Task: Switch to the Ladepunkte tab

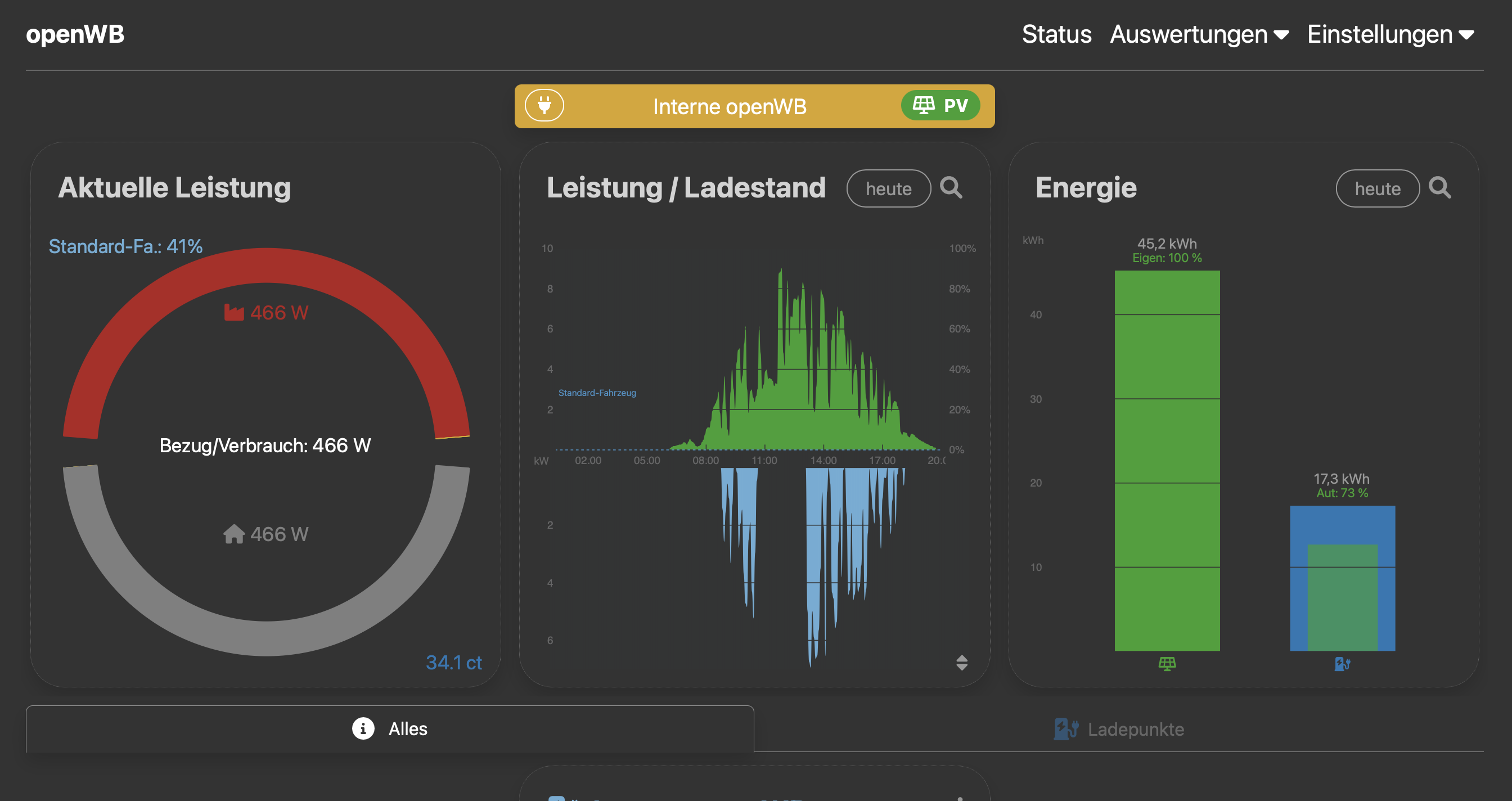Action: point(1119,729)
